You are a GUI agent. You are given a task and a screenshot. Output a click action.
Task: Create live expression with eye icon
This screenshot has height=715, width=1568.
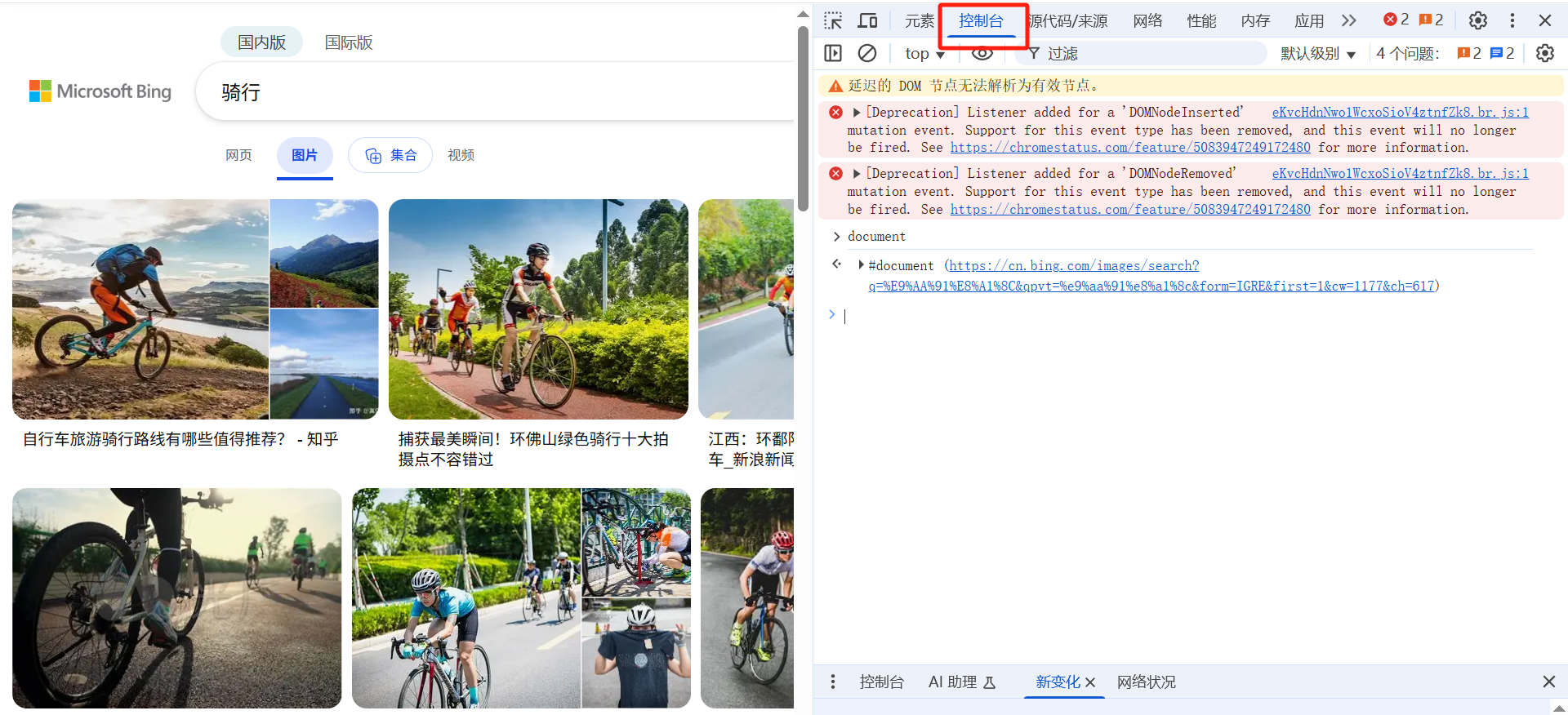click(982, 53)
